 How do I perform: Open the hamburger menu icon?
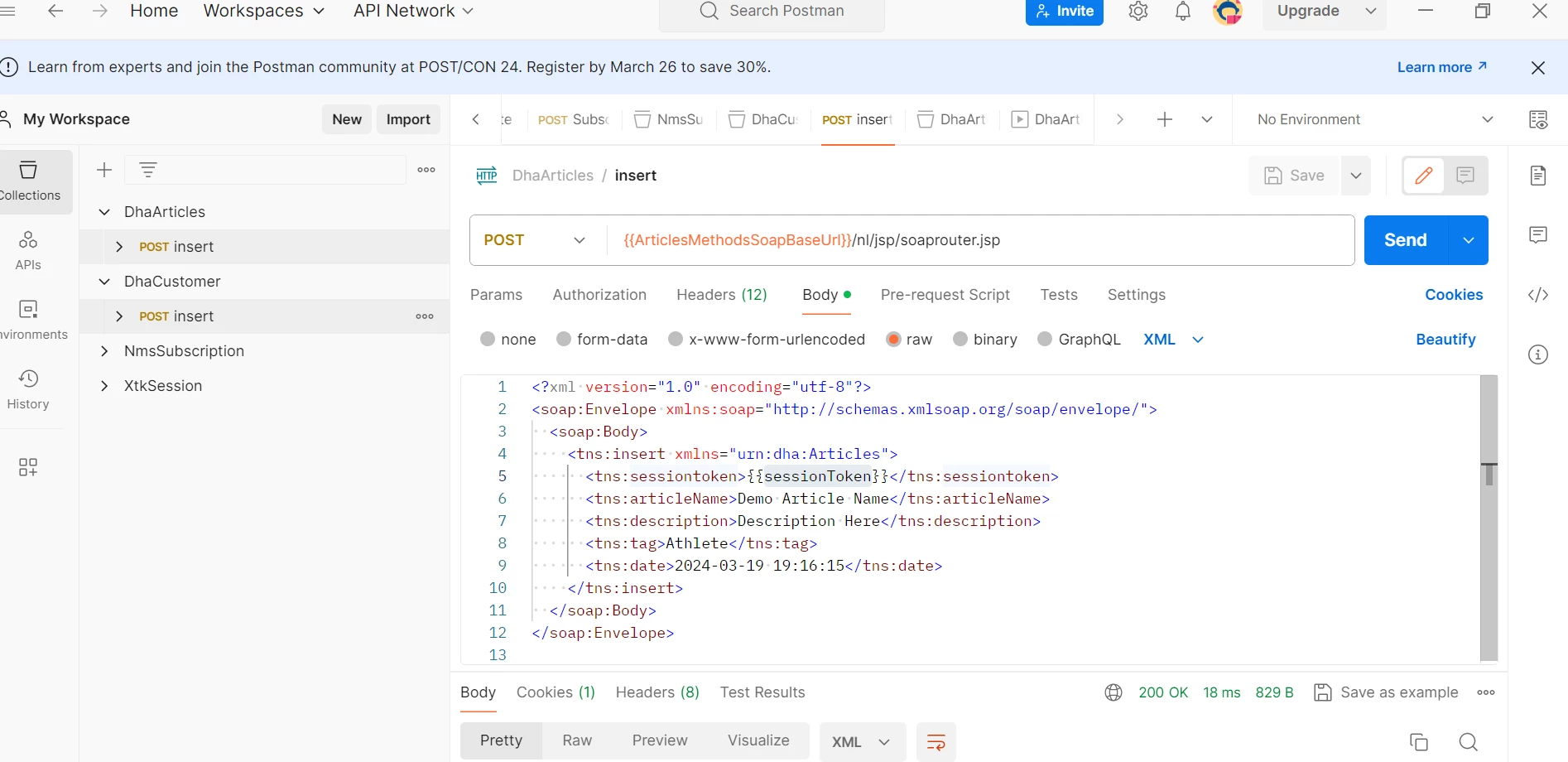click(x=7, y=11)
